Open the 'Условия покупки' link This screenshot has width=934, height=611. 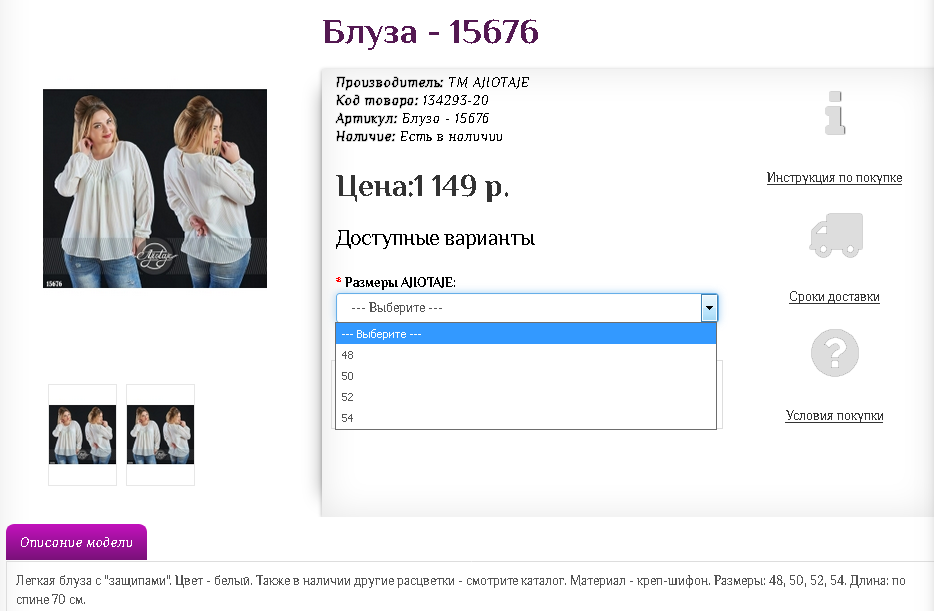pyautogui.click(x=834, y=416)
